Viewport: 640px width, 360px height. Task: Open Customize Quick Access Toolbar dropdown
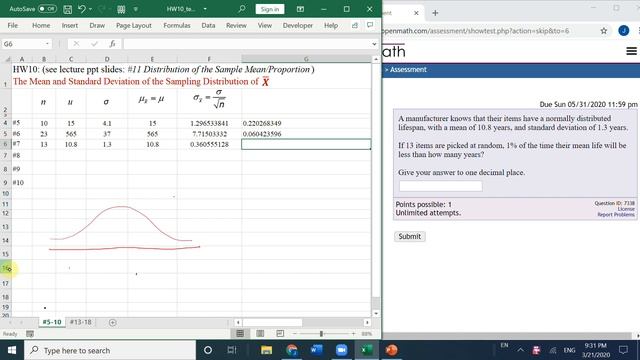tap(136, 9)
